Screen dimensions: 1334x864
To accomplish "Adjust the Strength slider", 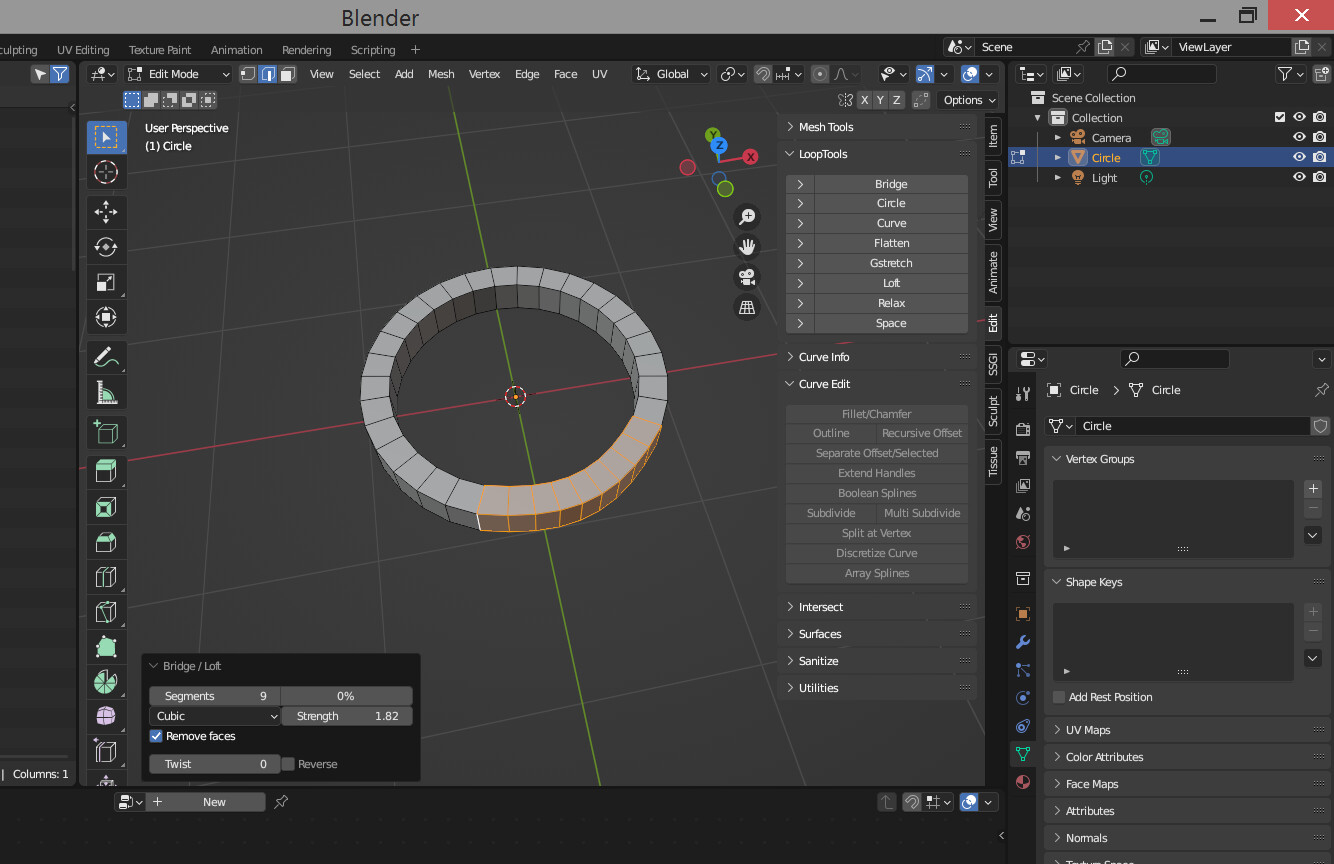I will 347,716.
